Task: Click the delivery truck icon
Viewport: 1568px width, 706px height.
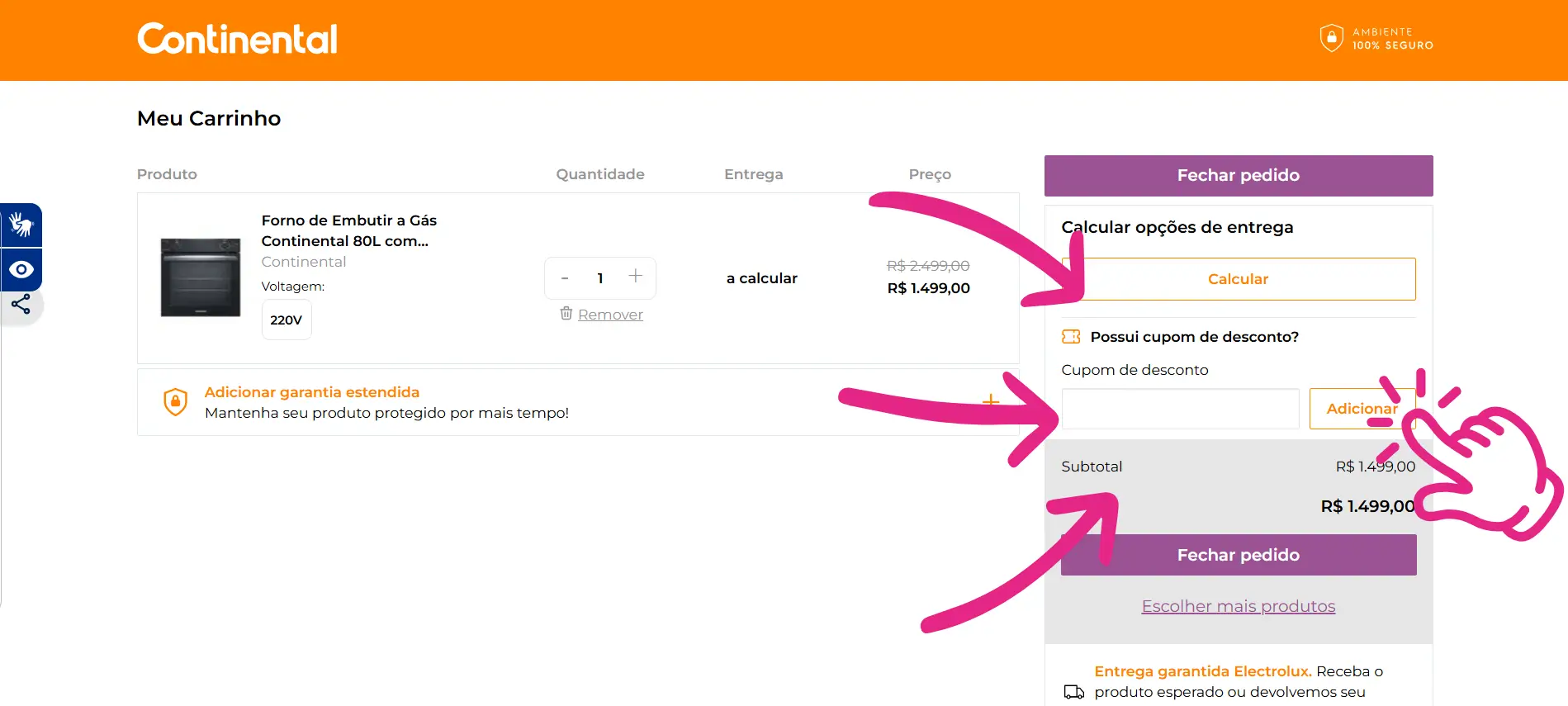Action: tap(1073, 692)
